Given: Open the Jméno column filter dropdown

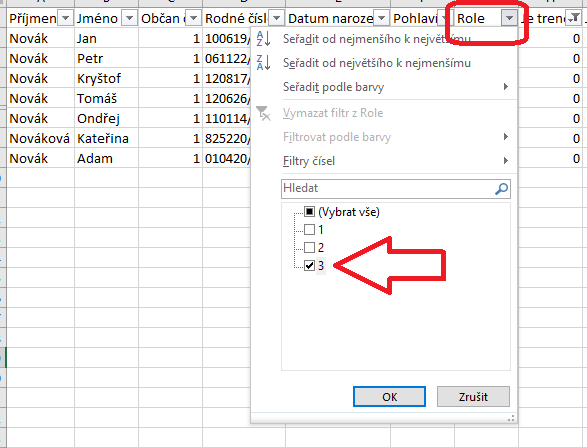Looking at the screenshot, I should click(x=130, y=18).
